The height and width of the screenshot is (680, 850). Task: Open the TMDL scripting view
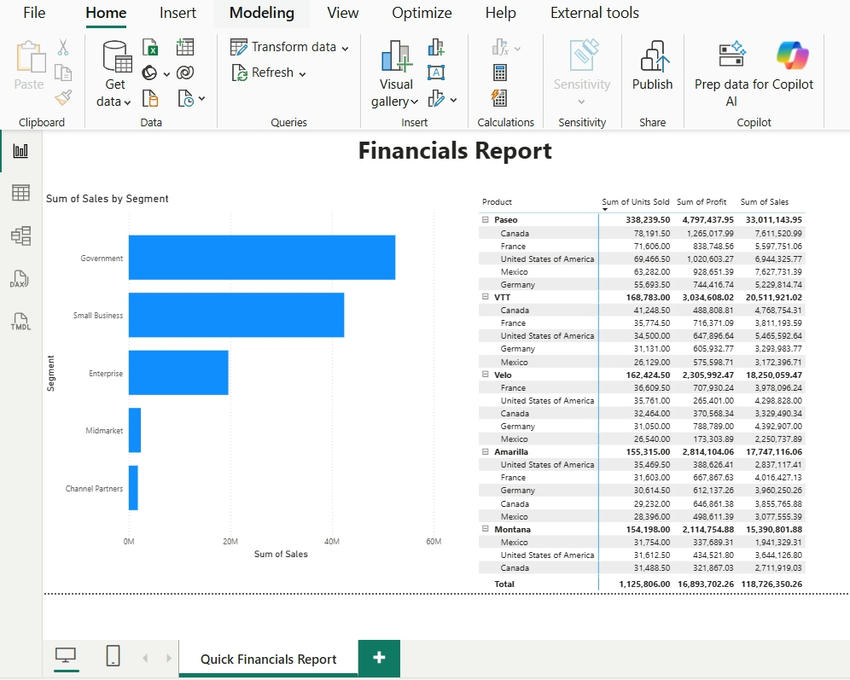(x=18, y=320)
